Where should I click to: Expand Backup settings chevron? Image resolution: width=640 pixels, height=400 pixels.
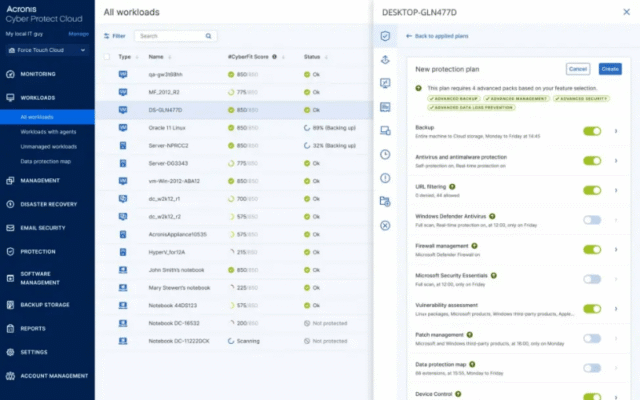click(x=616, y=131)
